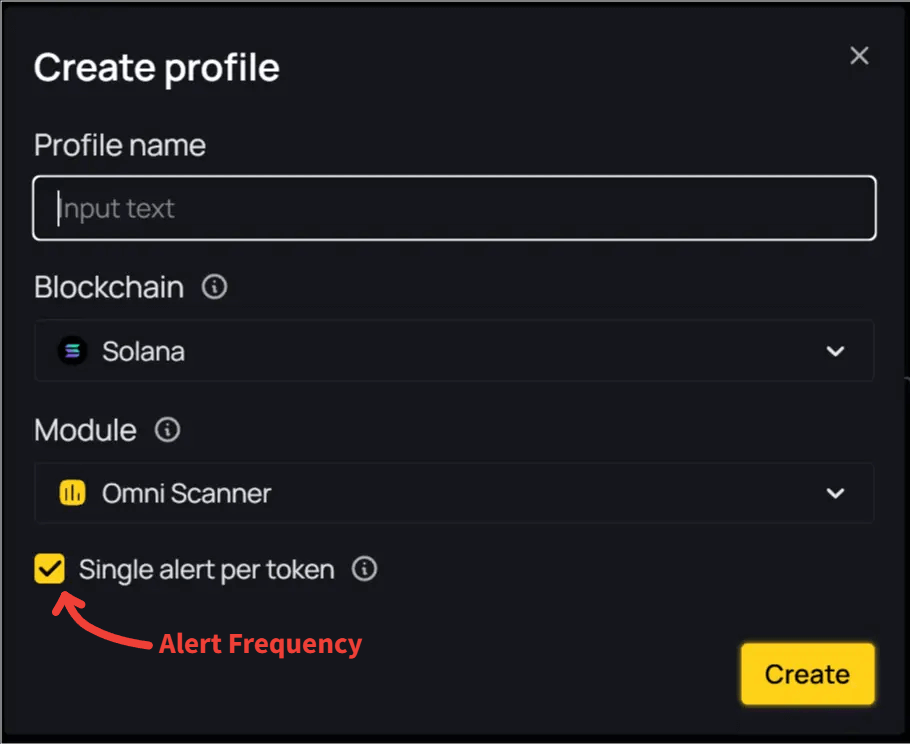Click the Create profile title
This screenshot has width=910, height=744.
click(x=156, y=67)
